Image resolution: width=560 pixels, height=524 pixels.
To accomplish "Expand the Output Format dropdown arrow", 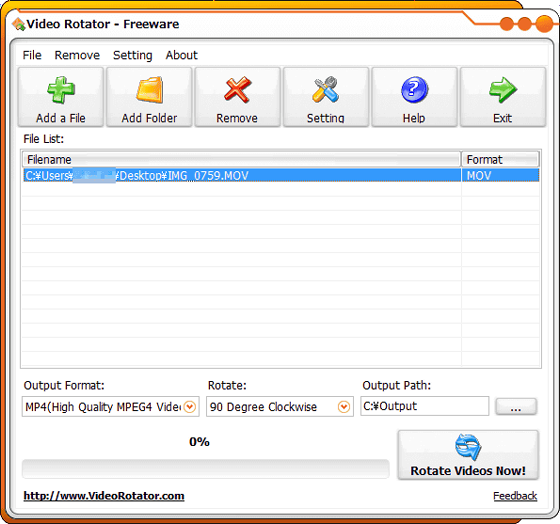I will (190, 406).
